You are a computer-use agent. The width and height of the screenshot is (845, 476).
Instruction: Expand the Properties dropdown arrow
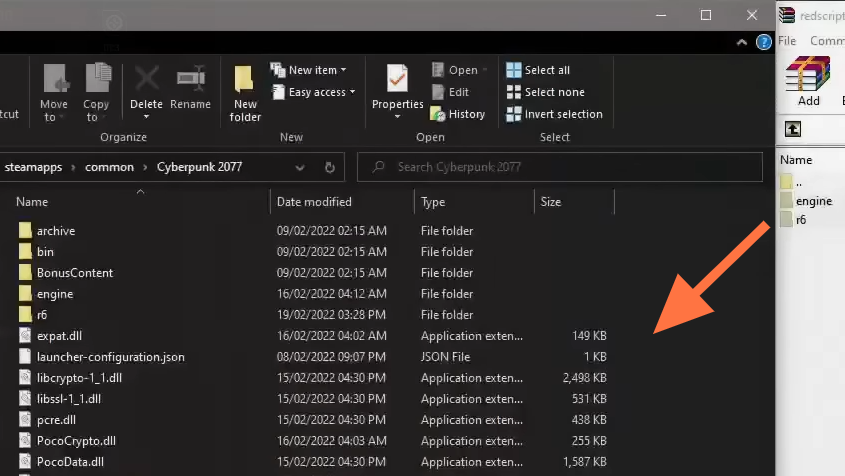click(397, 117)
